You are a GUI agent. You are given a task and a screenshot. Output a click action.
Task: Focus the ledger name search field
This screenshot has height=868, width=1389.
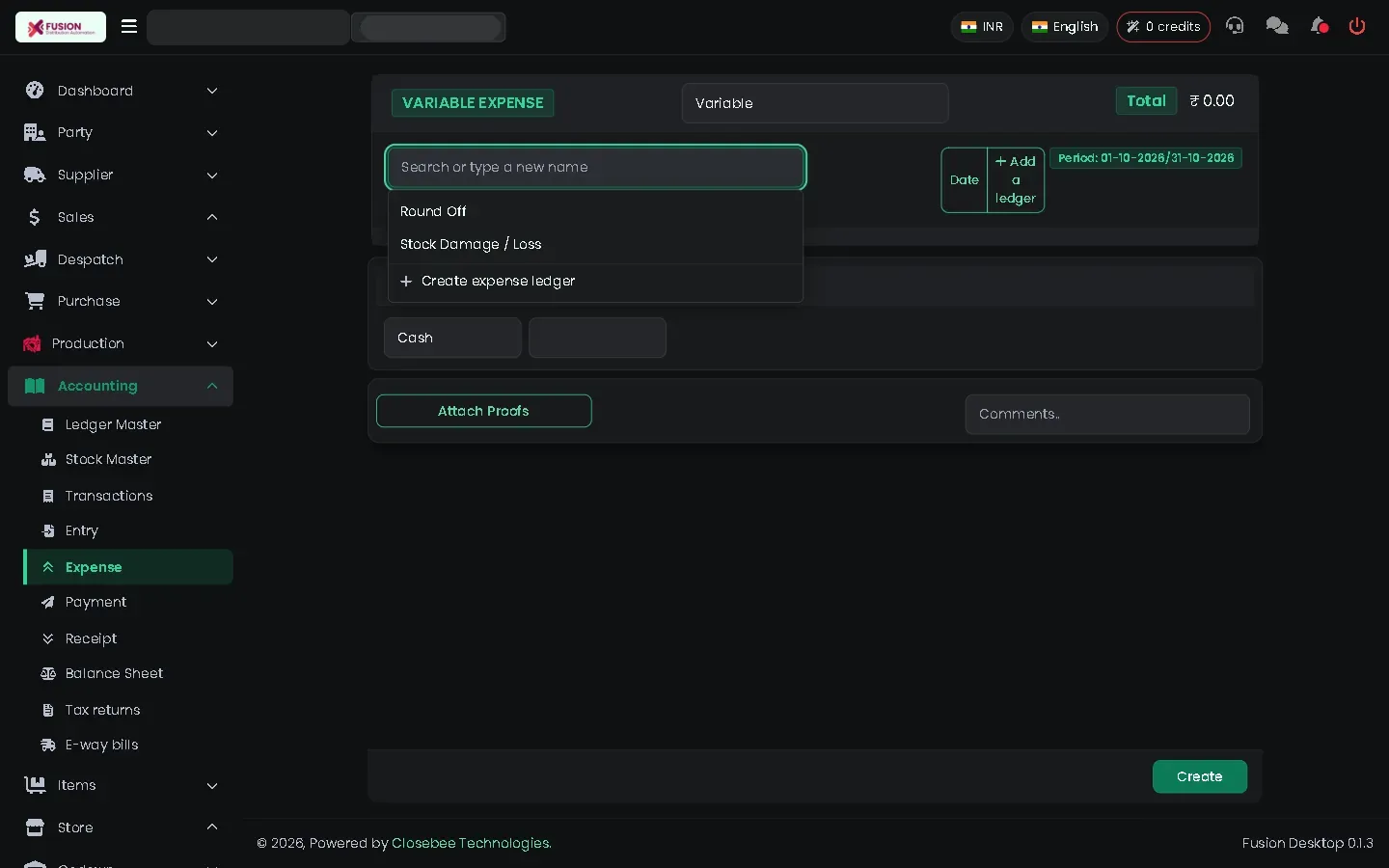pos(595,167)
